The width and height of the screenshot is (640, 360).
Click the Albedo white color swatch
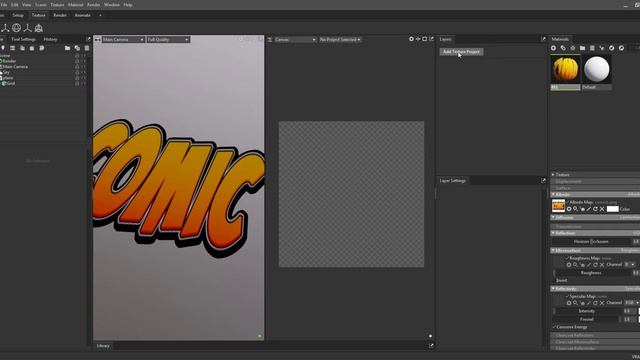click(612, 209)
